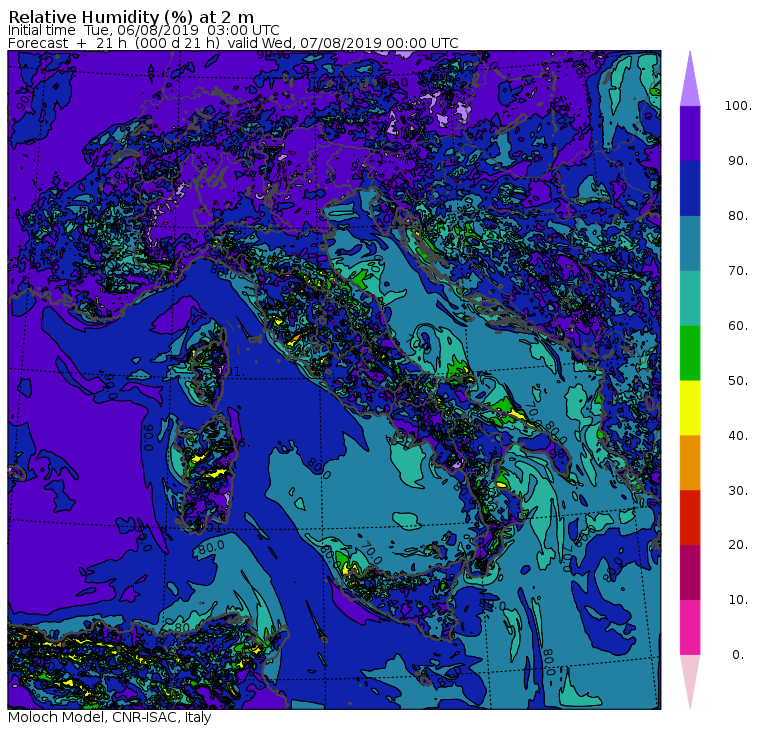Click the 80–90% dark blue legend swatch
Screen dimensions: 760x731
pyautogui.click(x=690, y=188)
